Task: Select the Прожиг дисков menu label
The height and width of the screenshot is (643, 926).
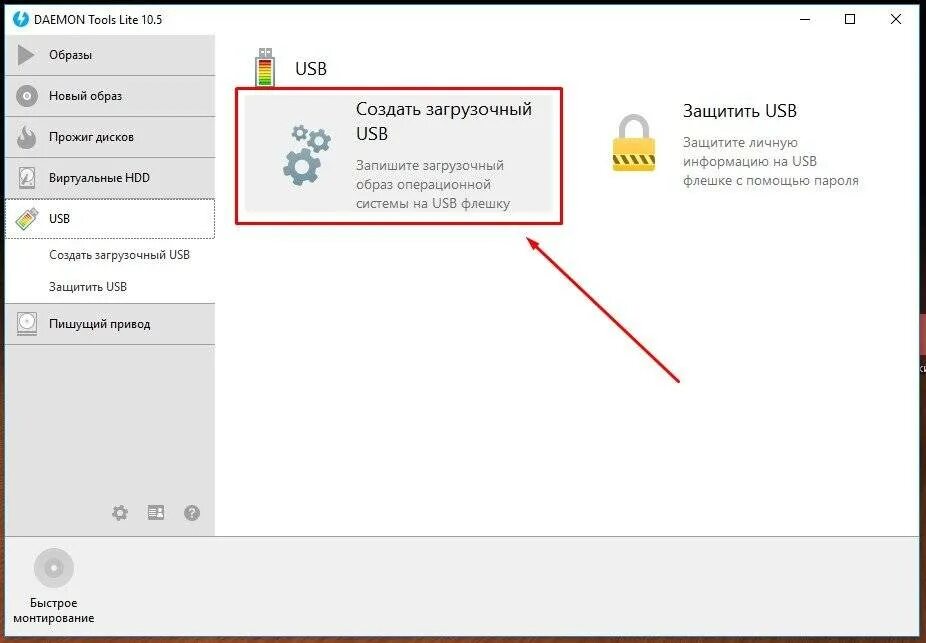Action: 91,137
